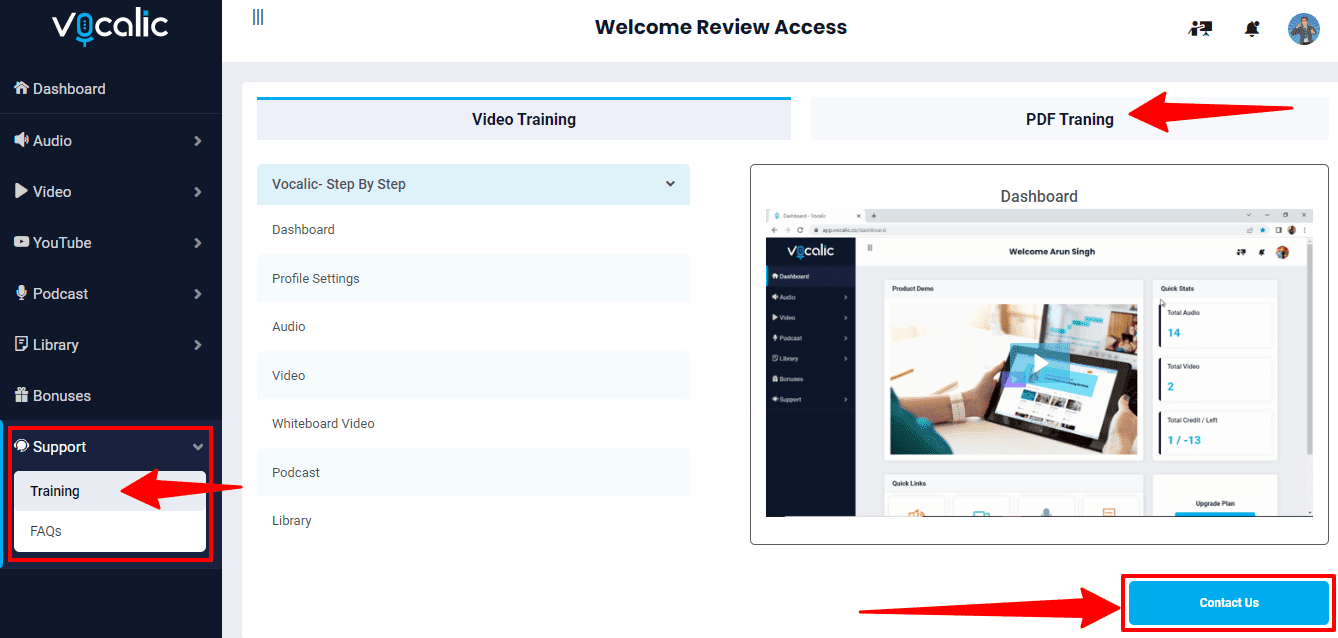Open the Video training lesson
Screen dimensions: 1338x638
[x=473, y=375]
